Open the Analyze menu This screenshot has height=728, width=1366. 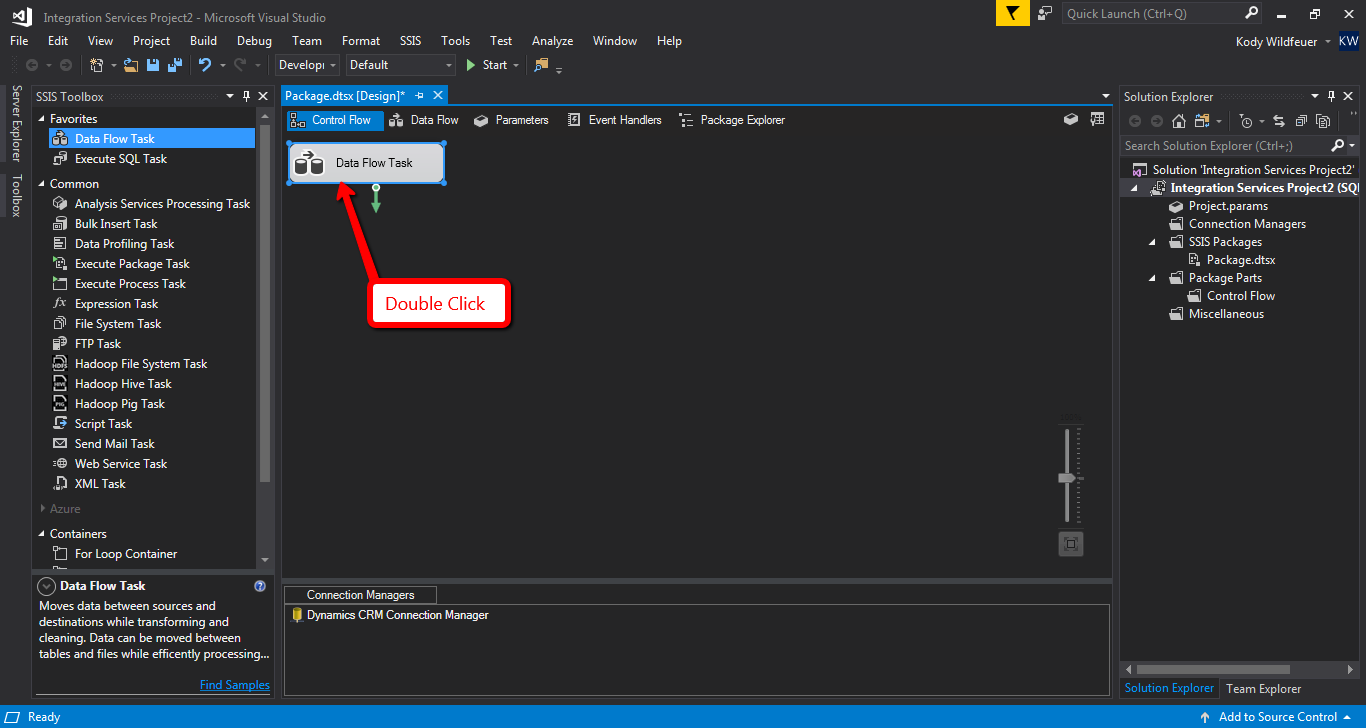pyautogui.click(x=552, y=41)
